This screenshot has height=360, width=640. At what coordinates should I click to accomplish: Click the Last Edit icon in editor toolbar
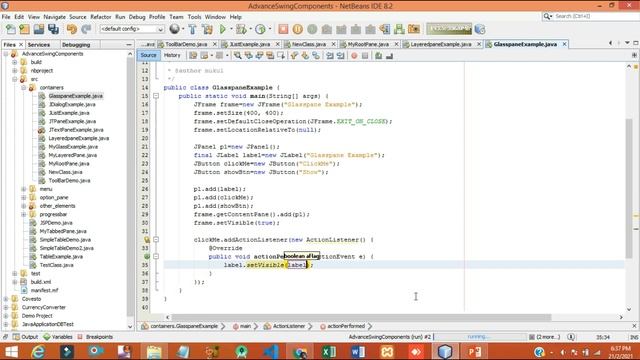(x=193, y=56)
